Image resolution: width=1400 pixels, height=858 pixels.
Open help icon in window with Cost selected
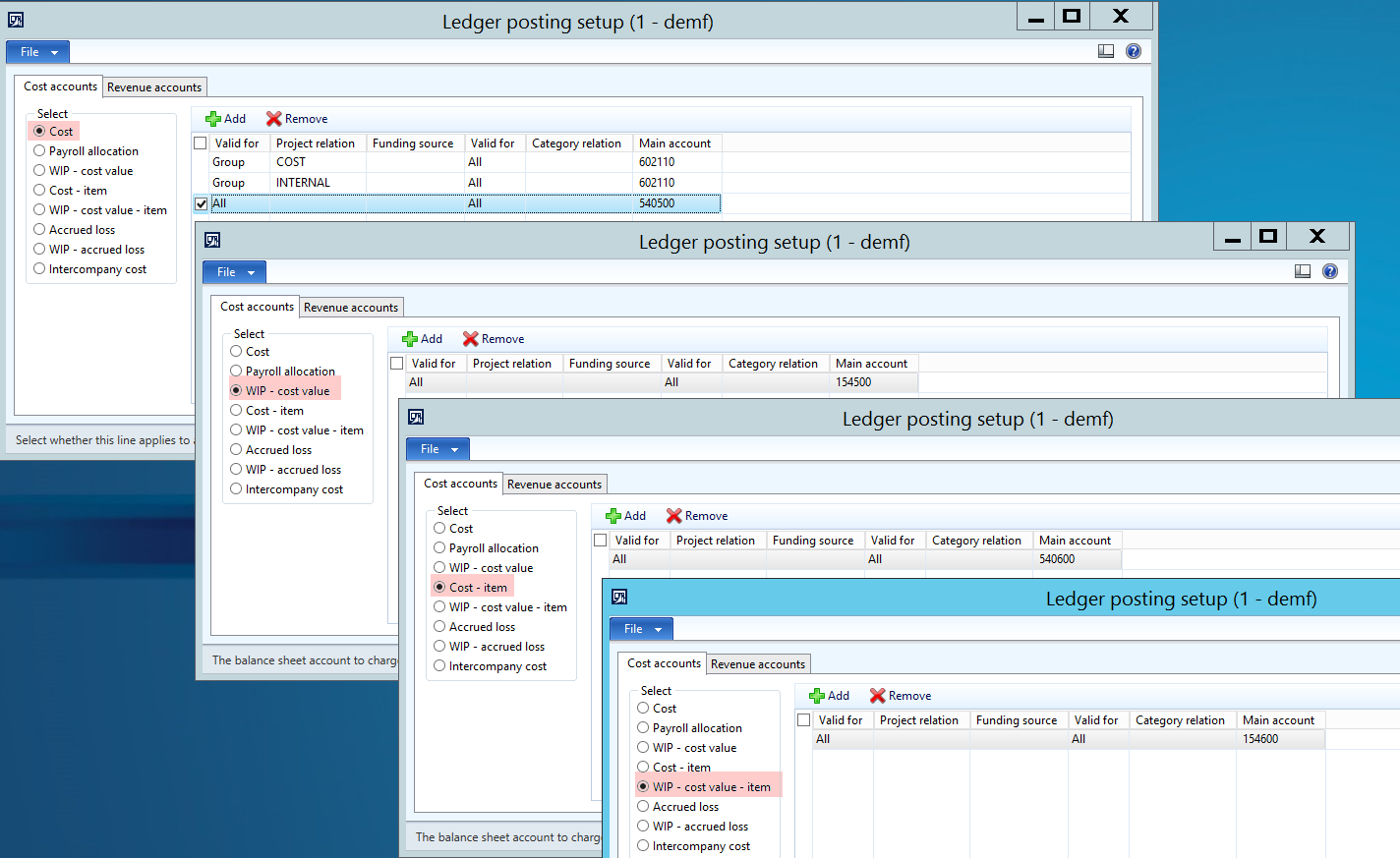click(1134, 51)
